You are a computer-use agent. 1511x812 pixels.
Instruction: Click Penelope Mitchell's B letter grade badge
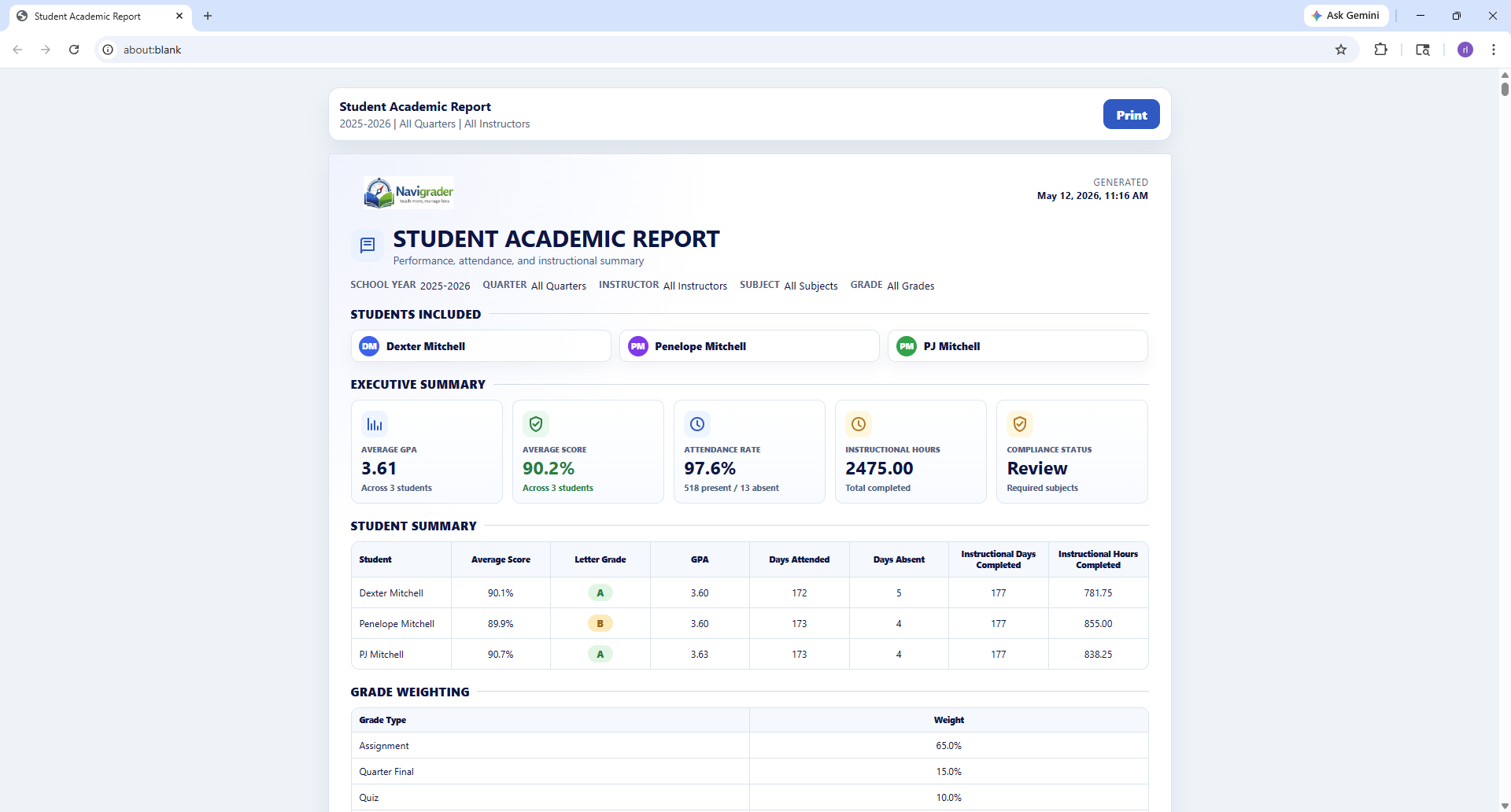click(600, 623)
